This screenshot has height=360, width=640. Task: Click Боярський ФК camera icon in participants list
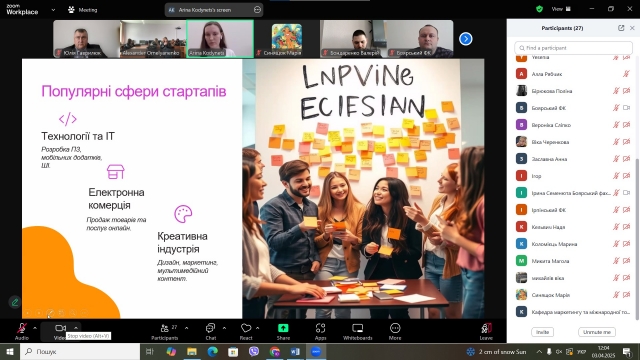click(627, 108)
